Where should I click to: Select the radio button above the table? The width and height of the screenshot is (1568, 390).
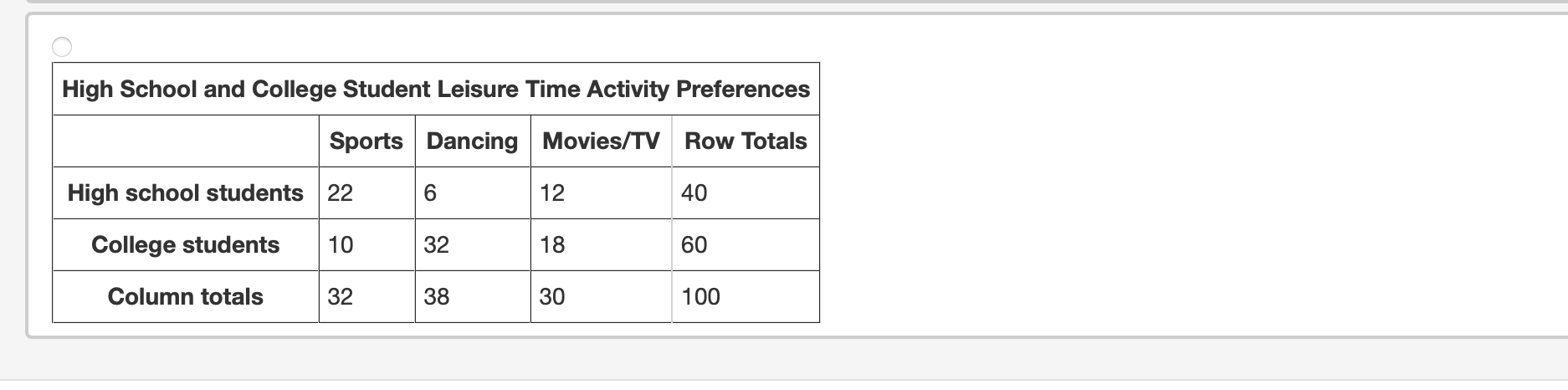(62, 47)
